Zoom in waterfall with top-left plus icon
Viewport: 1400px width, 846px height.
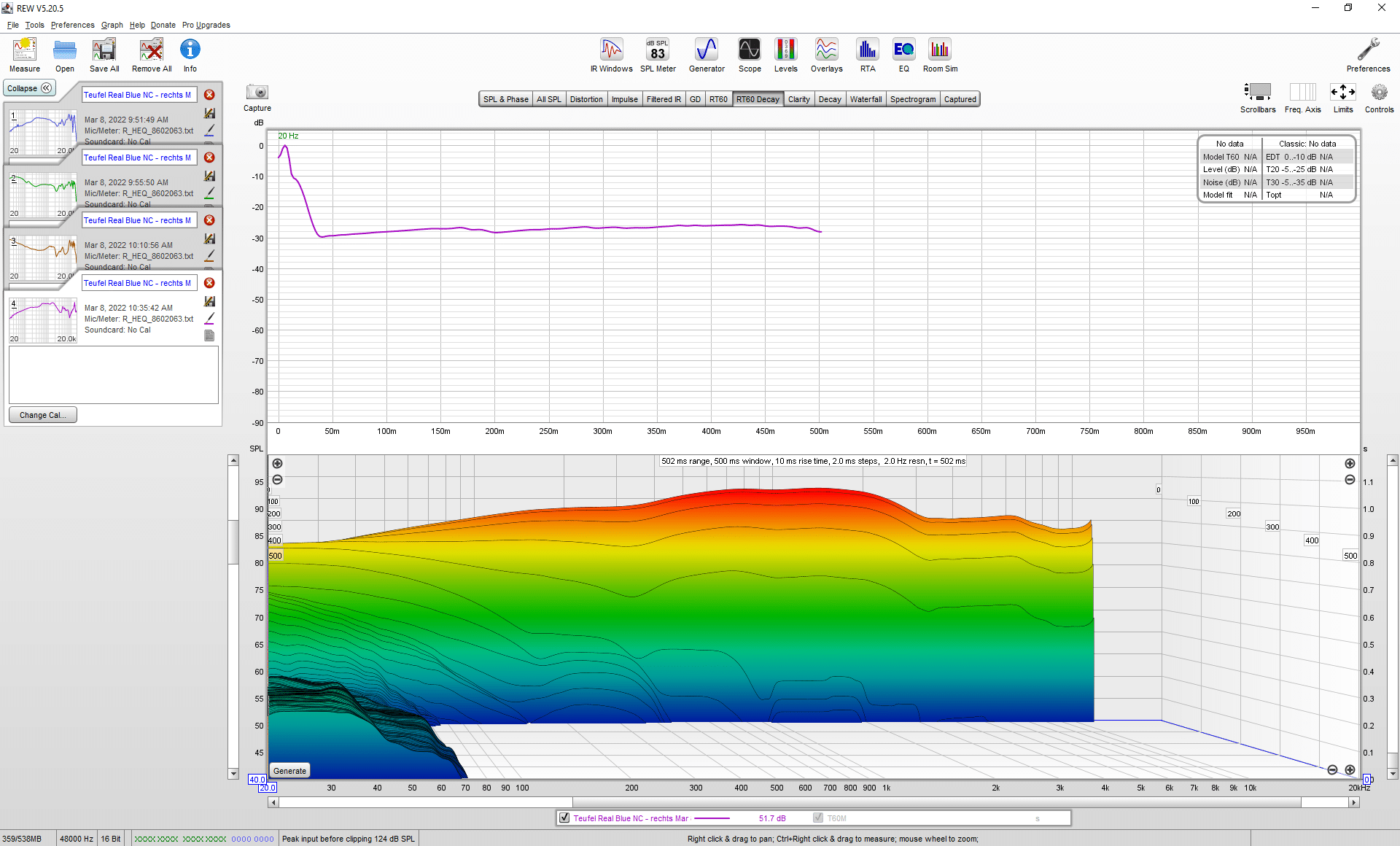277,464
